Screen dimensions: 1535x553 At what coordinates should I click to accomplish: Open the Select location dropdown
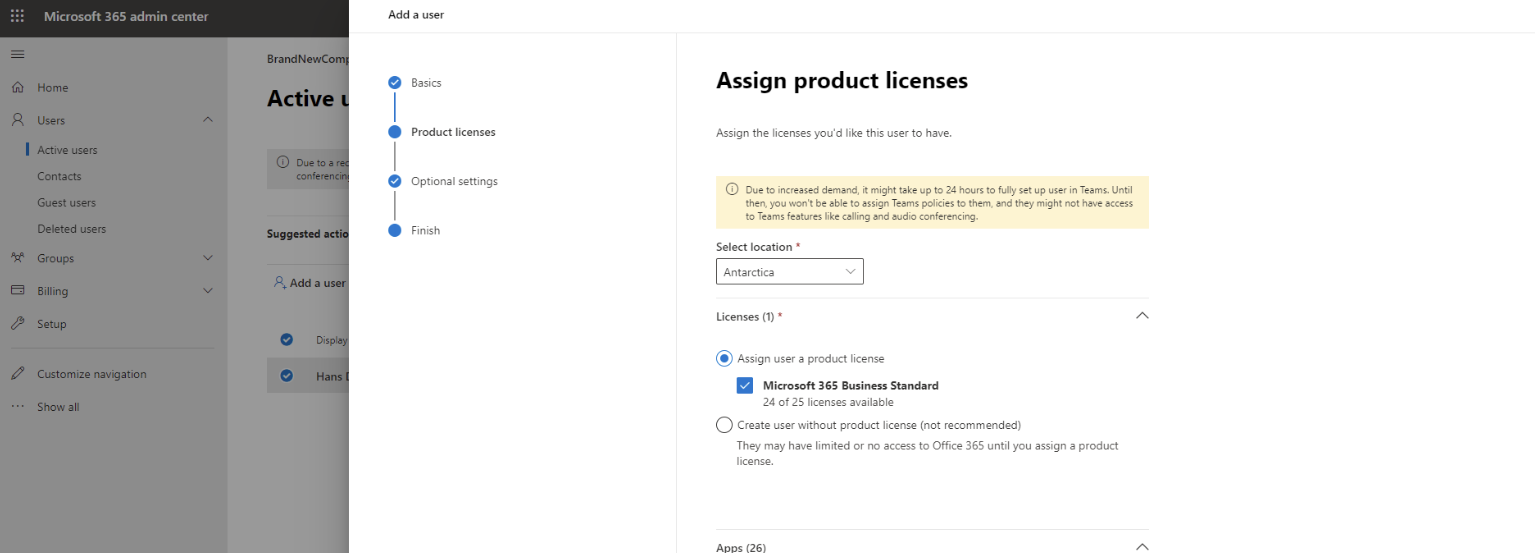pos(789,272)
